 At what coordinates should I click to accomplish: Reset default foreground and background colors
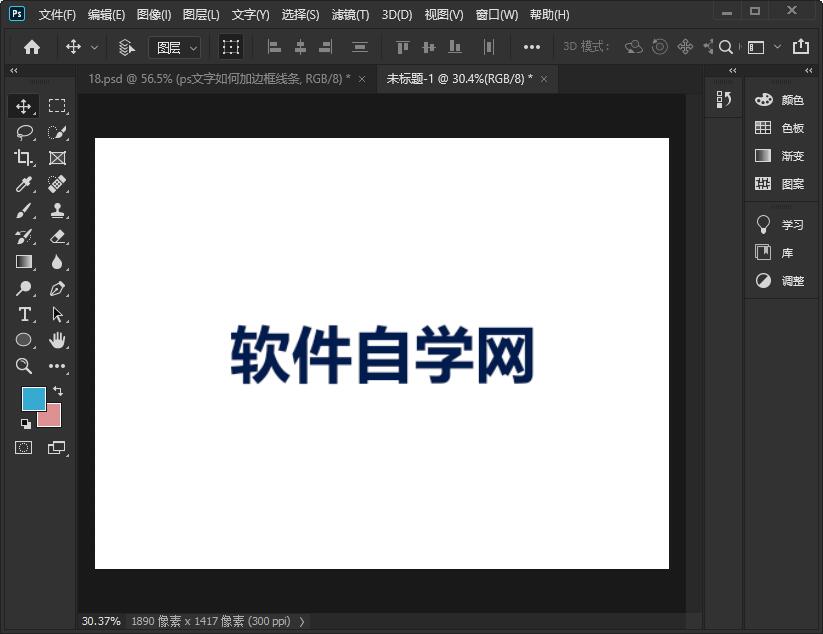pyautogui.click(x=26, y=424)
